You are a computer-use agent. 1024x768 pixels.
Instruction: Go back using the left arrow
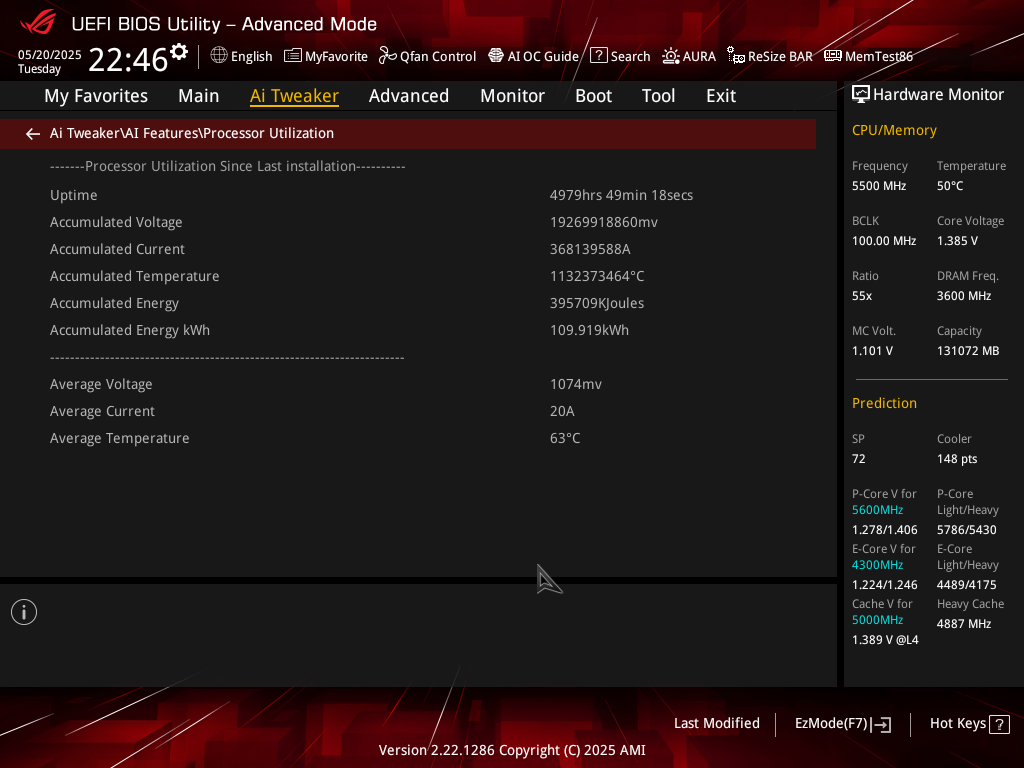pyautogui.click(x=33, y=134)
